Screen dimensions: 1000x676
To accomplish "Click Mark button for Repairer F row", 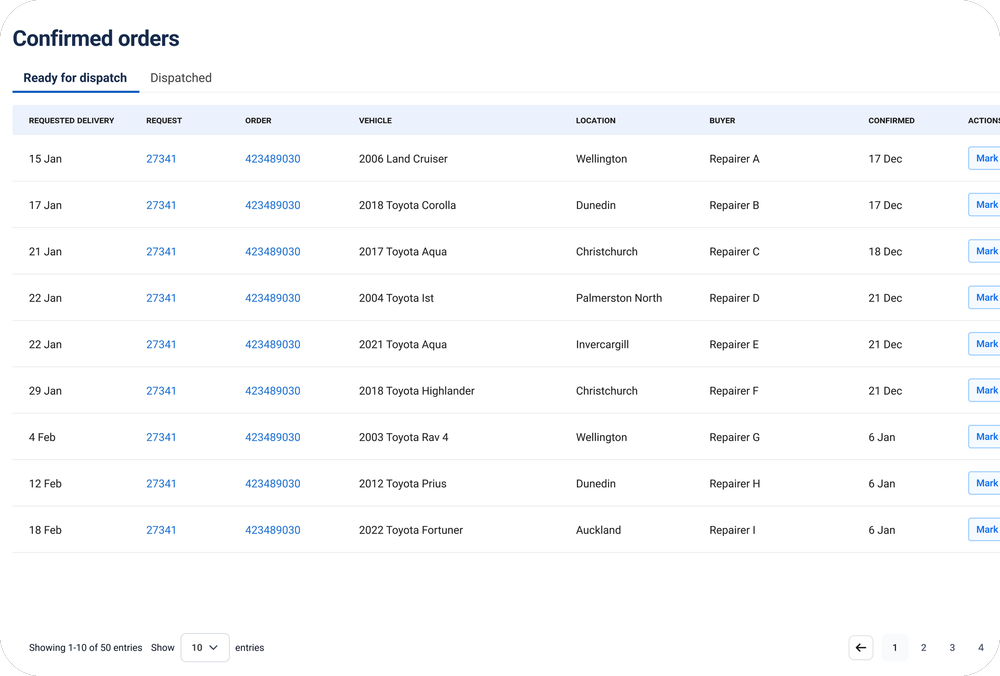I will [x=984, y=390].
